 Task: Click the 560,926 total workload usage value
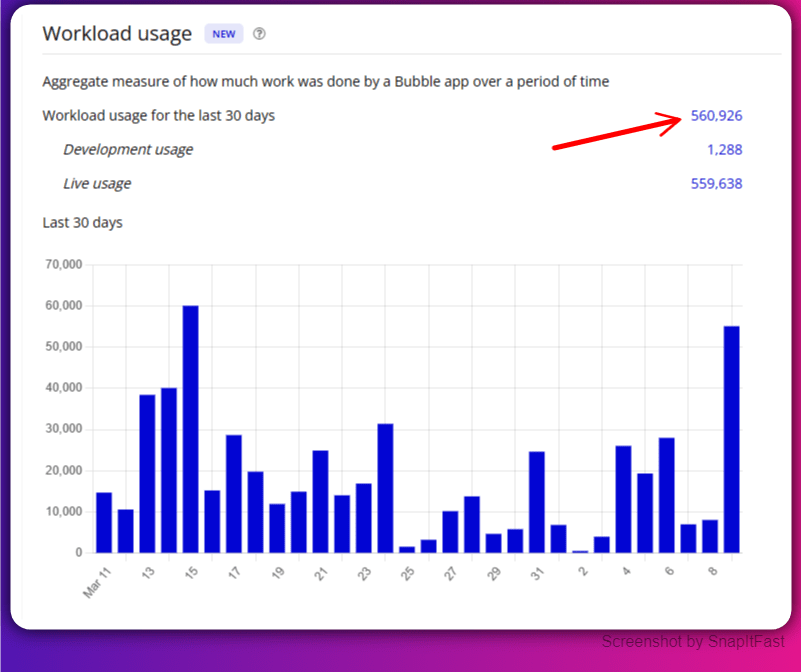pyautogui.click(x=718, y=115)
